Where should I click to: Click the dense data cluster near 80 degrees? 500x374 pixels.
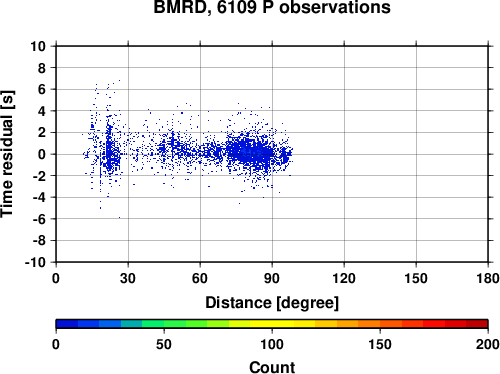pos(251,152)
